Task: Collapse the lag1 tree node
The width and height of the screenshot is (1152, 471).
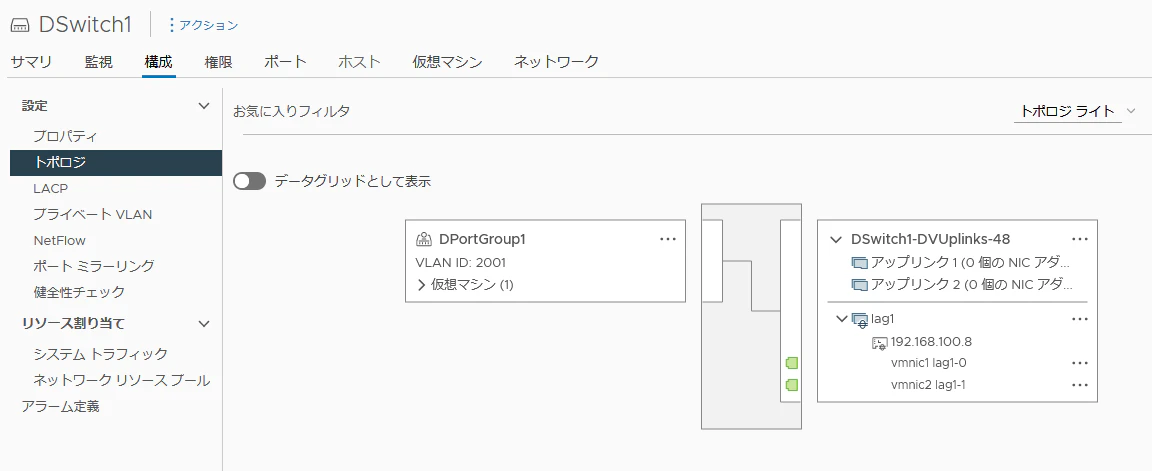Action: click(841, 319)
